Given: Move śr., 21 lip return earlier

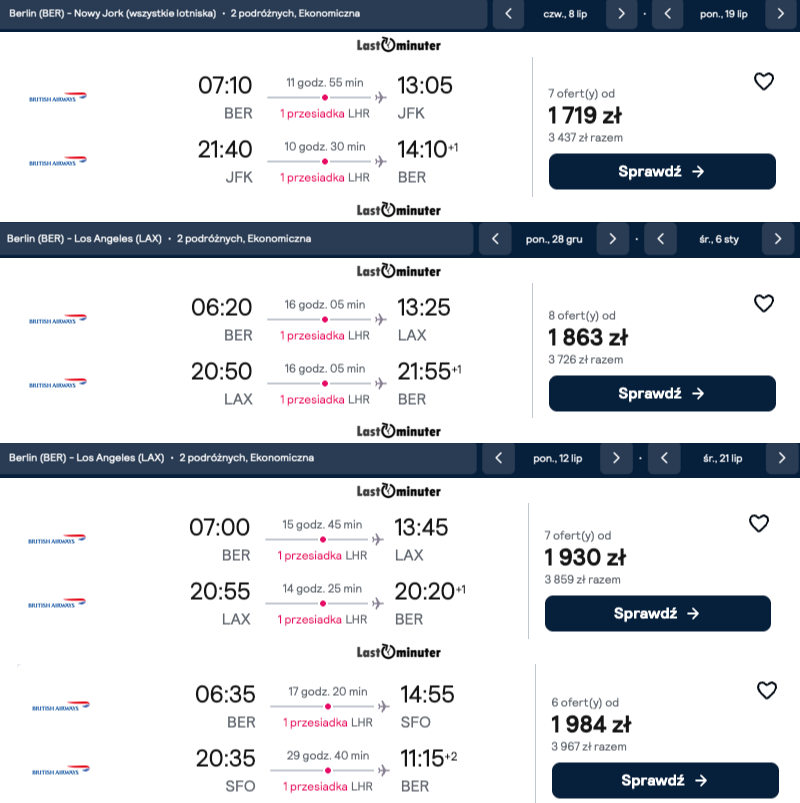Looking at the screenshot, I should (664, 458).
